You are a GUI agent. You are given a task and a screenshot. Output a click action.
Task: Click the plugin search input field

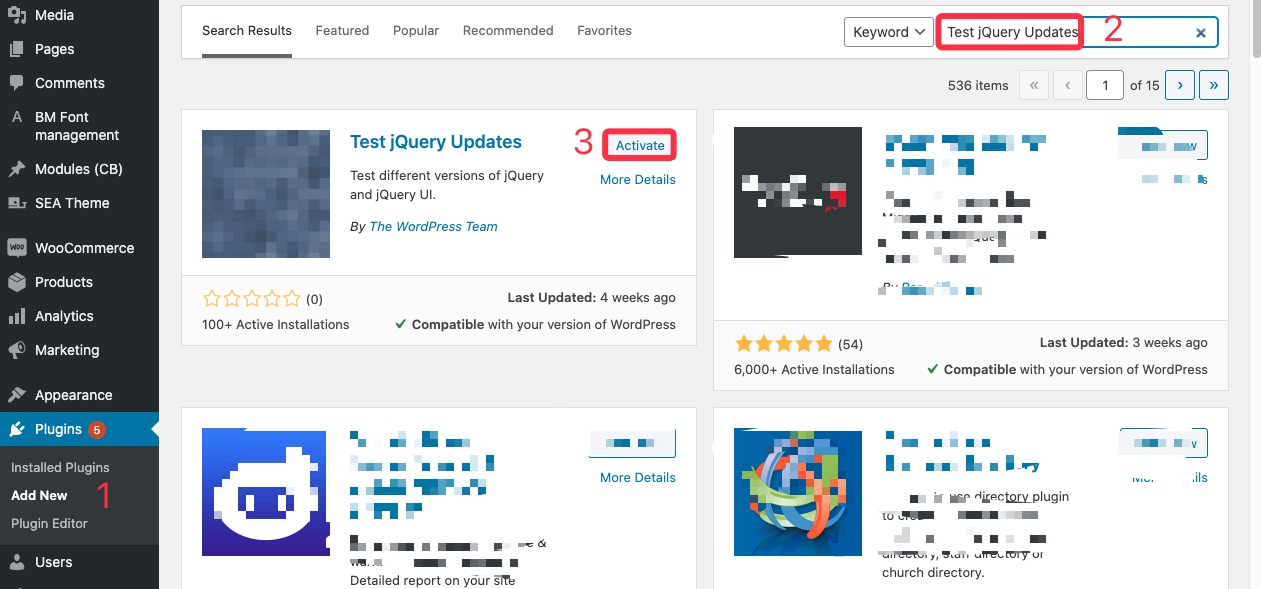click(1077, 32)
